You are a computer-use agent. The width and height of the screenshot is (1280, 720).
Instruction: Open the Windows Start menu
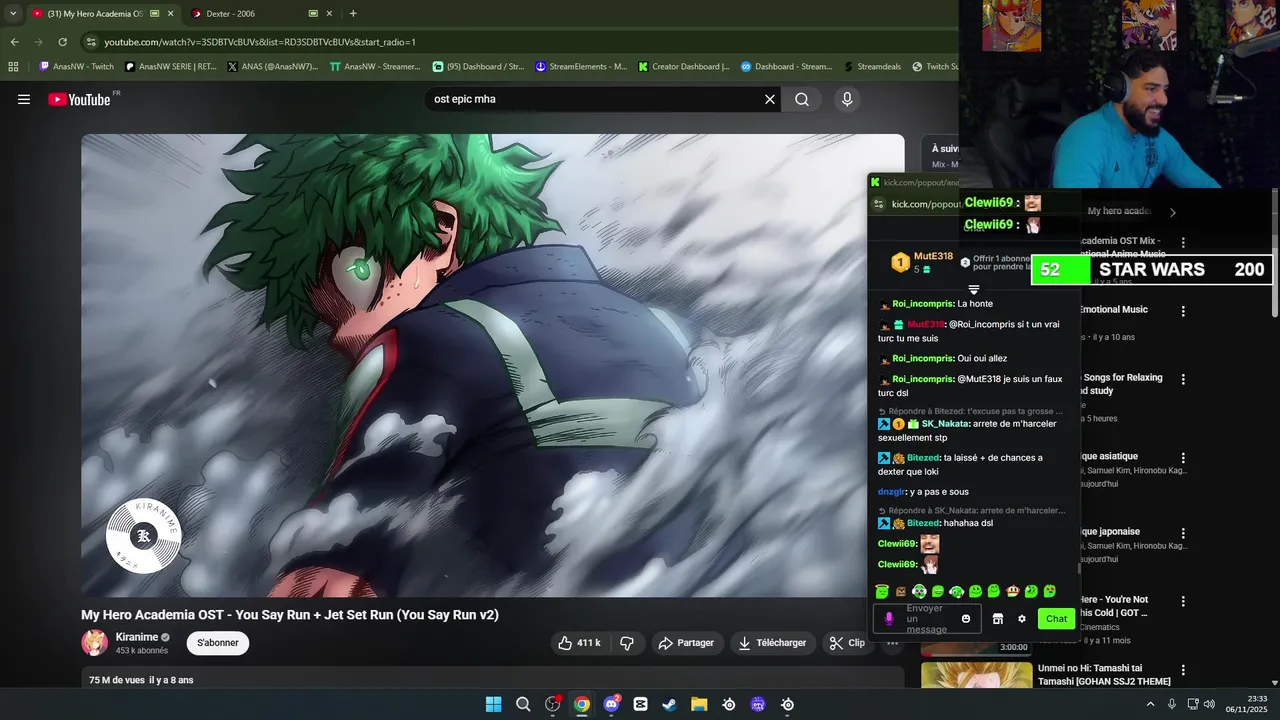tap(493, 705)
